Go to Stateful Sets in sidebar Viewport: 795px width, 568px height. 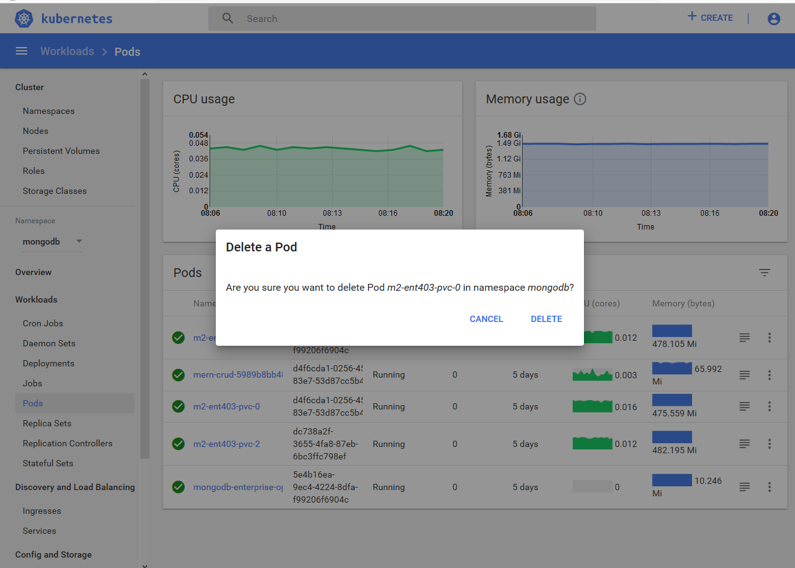point(48,463)
